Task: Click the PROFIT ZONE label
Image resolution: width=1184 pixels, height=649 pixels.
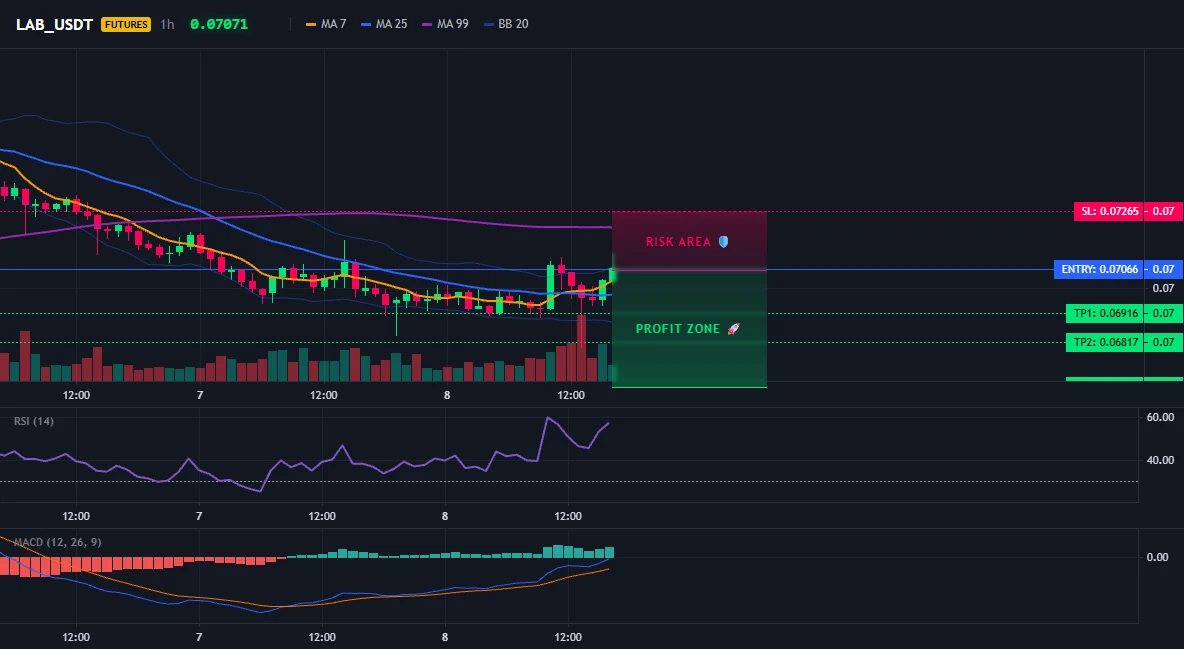Action: (x=678, y=329)
